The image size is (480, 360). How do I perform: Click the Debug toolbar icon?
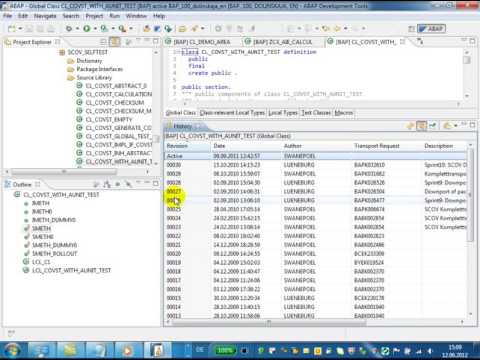click(x=69, y=29)
